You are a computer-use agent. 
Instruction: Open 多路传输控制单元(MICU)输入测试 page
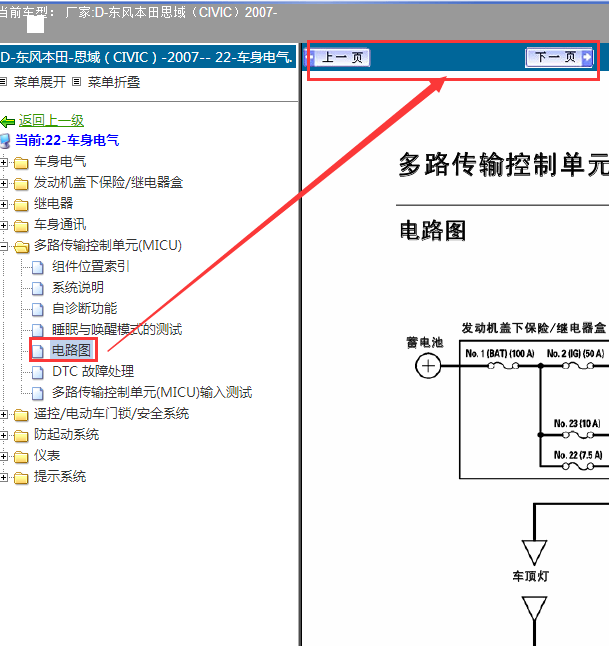point(152,393)
